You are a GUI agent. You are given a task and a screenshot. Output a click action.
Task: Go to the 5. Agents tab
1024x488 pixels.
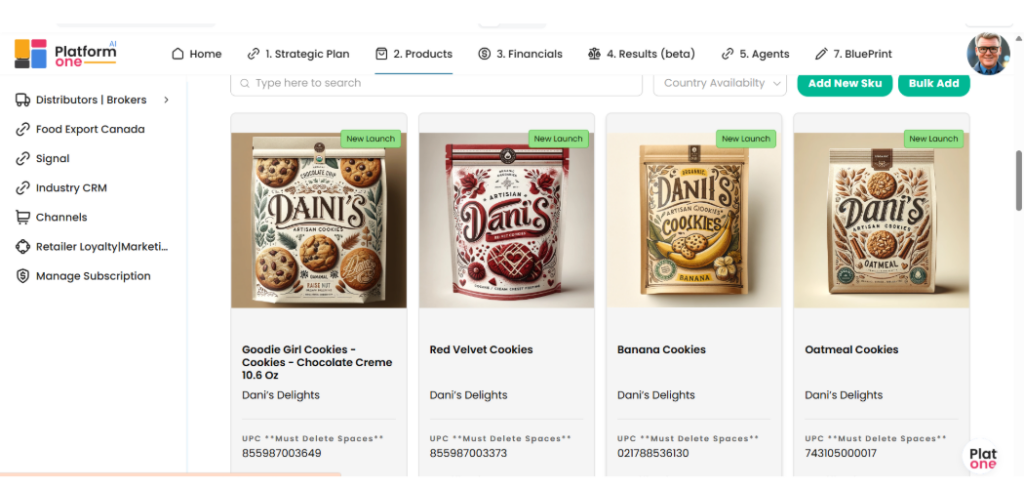point(755,54)
